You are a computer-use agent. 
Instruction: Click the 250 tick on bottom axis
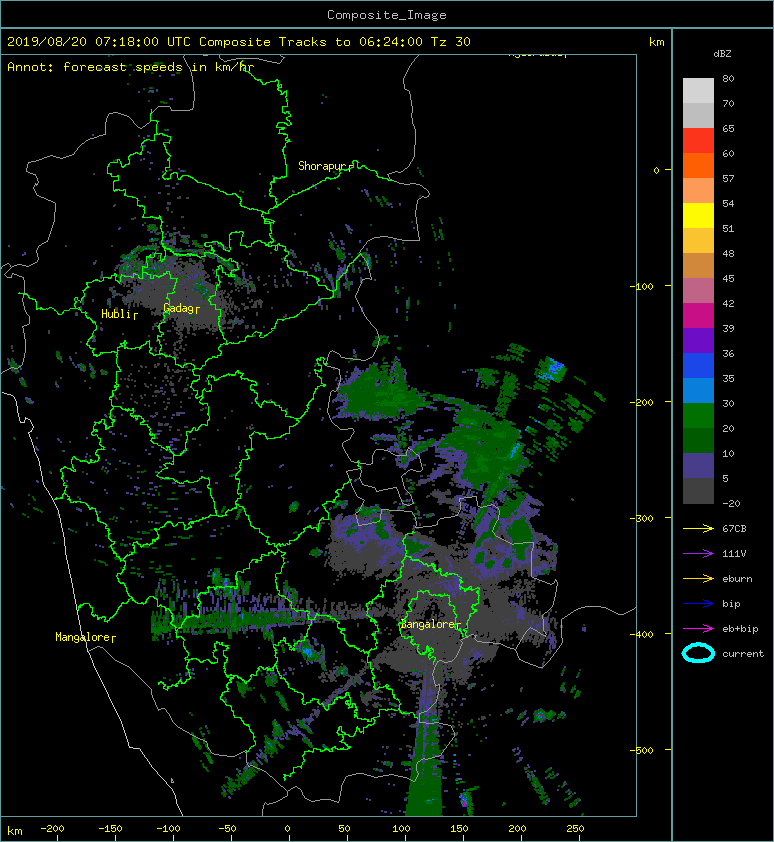tap(575, 829)
